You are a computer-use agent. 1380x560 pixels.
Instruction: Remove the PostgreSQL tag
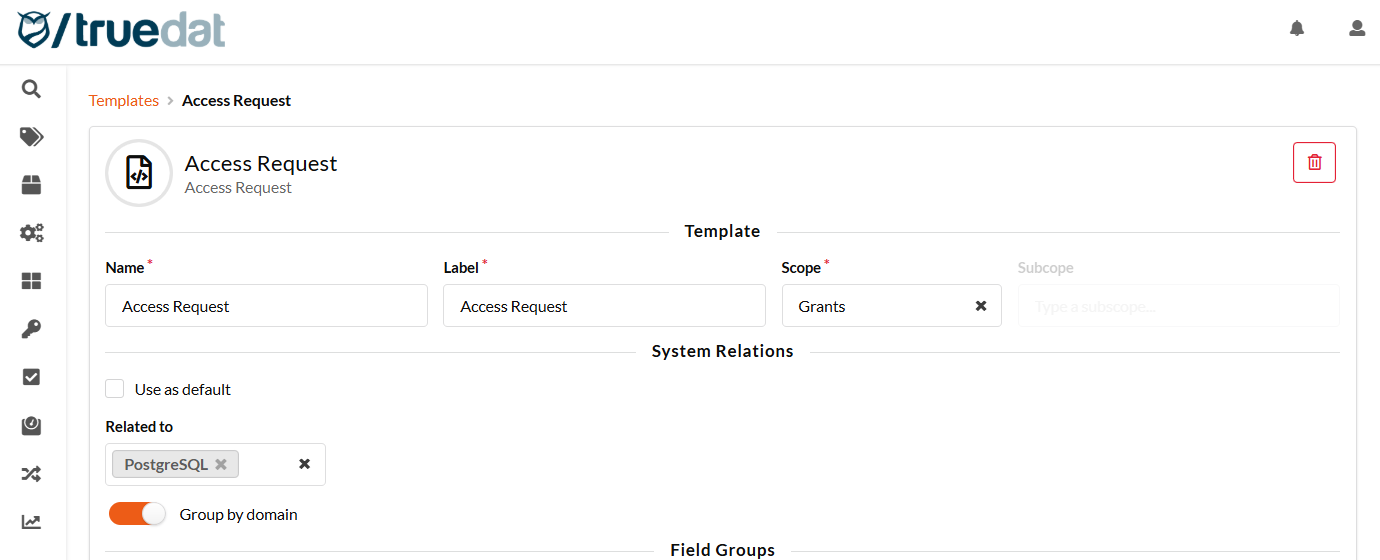point(221,464)
